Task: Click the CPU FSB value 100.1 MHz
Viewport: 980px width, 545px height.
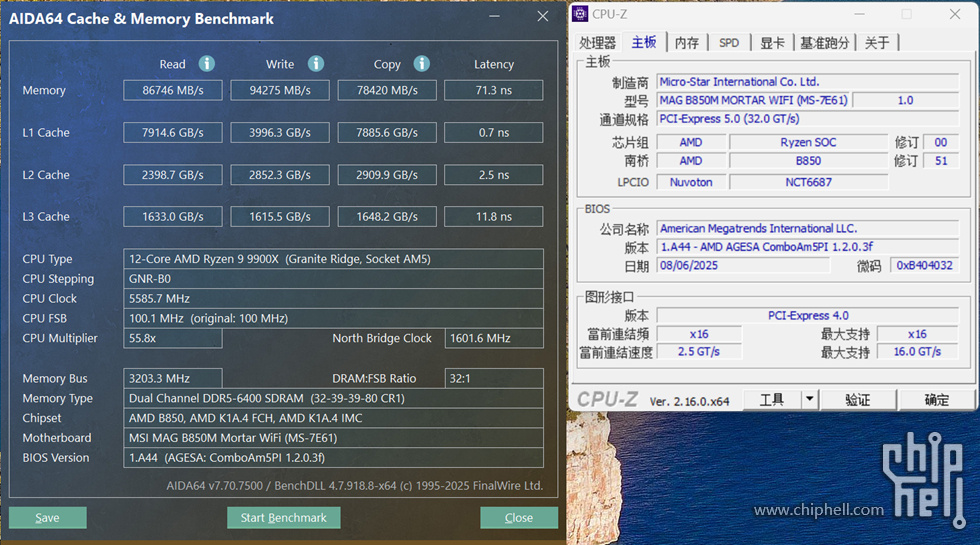Action: [333, 318]
